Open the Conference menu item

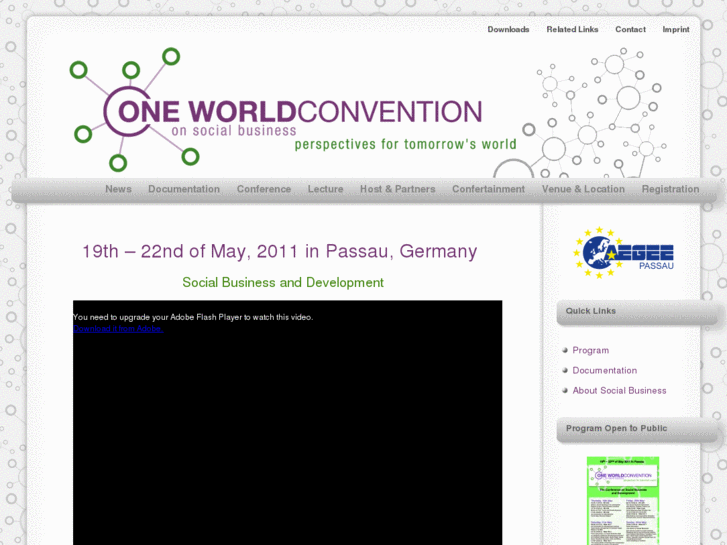point(264,189)
